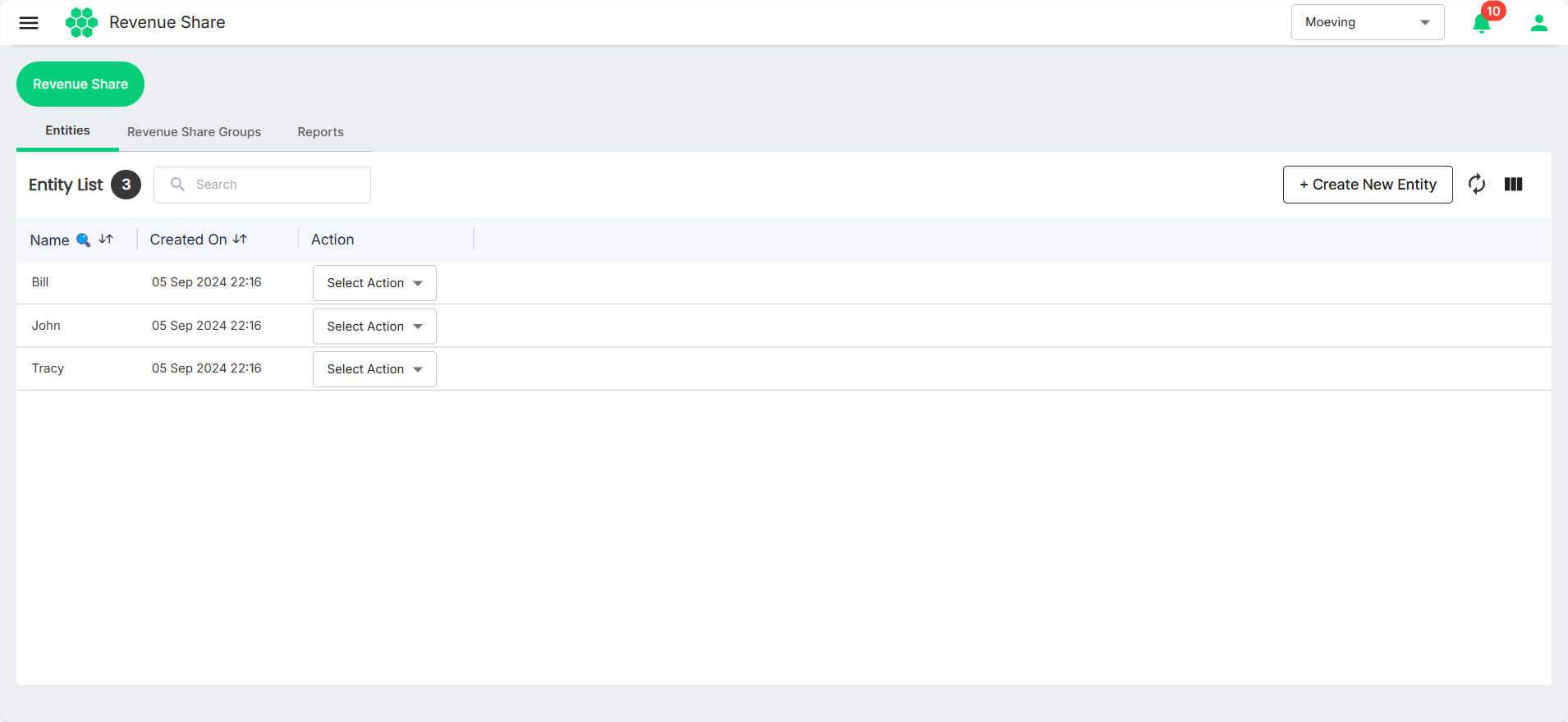
Task: Switch to Revenue Share Groups tab
Action: (x=194, y=132)
